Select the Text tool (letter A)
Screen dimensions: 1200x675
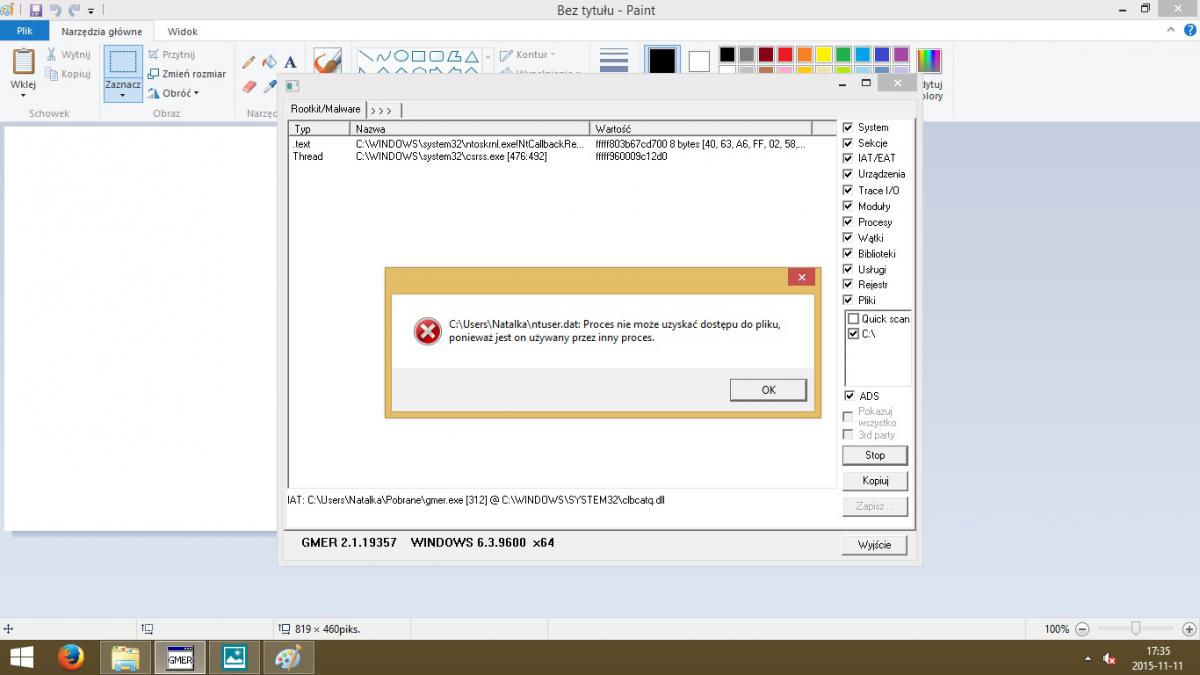coord(290,62)
